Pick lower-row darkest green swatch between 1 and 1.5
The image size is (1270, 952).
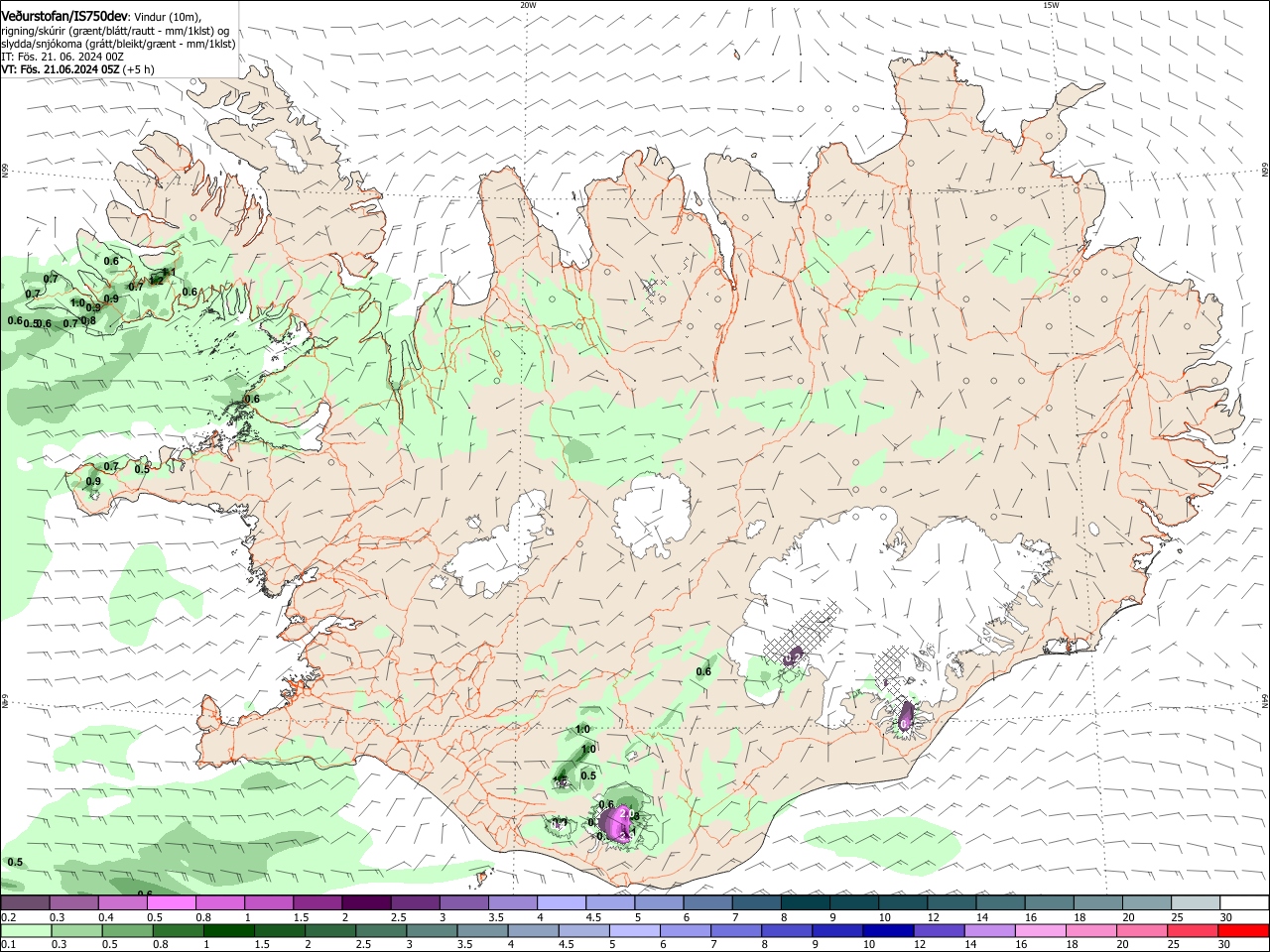[228, 930]
